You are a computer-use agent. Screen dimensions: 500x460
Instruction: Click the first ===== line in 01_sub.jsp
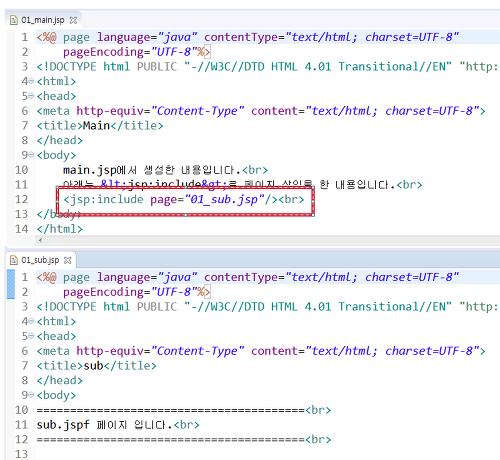pos(184,410)
